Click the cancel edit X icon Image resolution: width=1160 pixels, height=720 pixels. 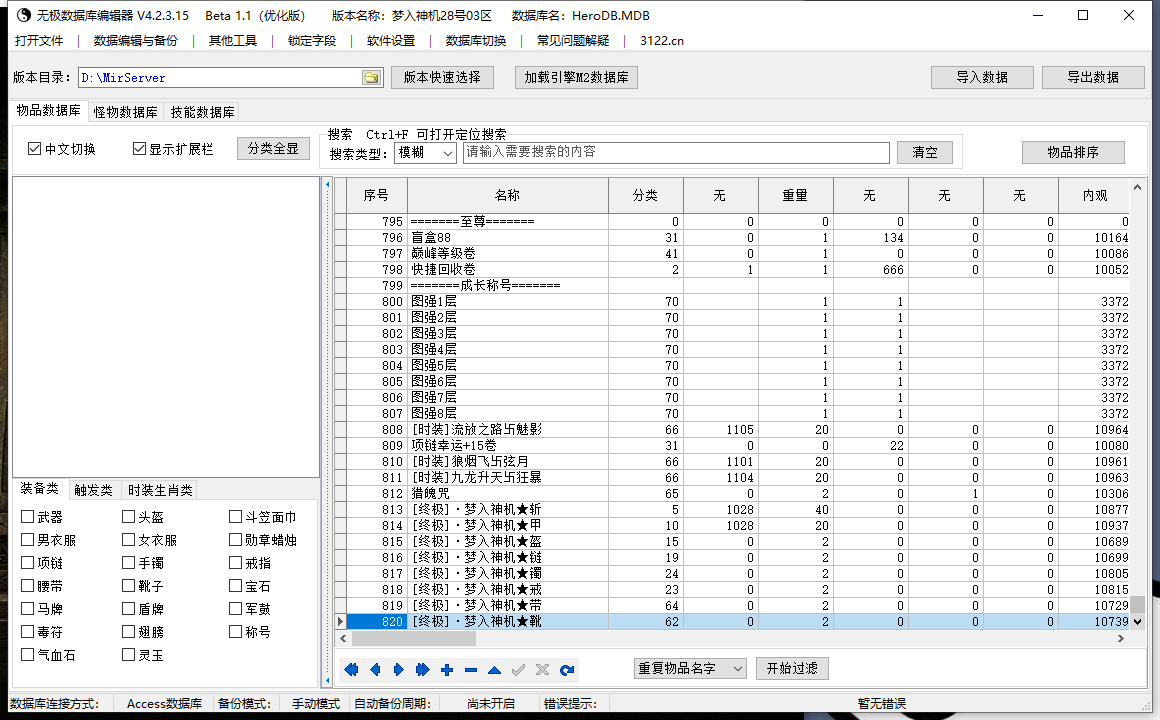tap(542, 670)
